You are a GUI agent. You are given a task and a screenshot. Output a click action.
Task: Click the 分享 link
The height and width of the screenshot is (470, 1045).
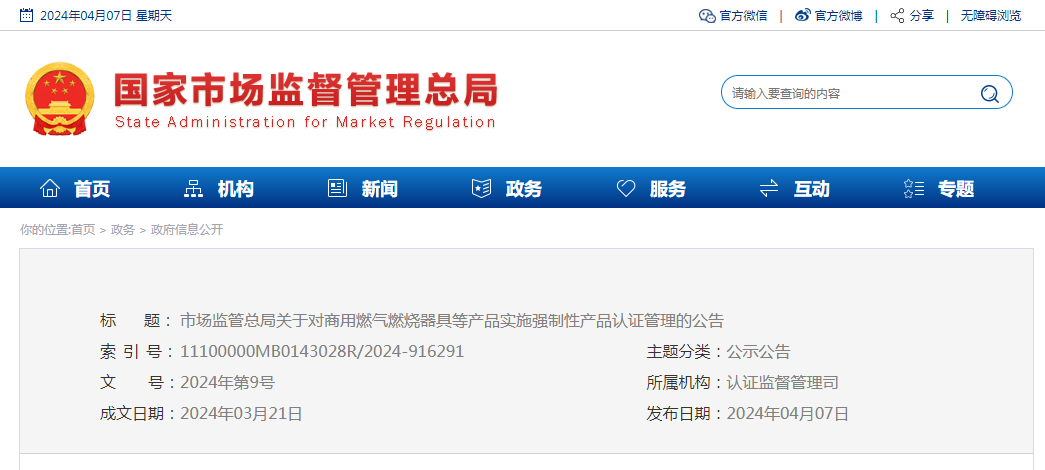[x=922, y=16]
